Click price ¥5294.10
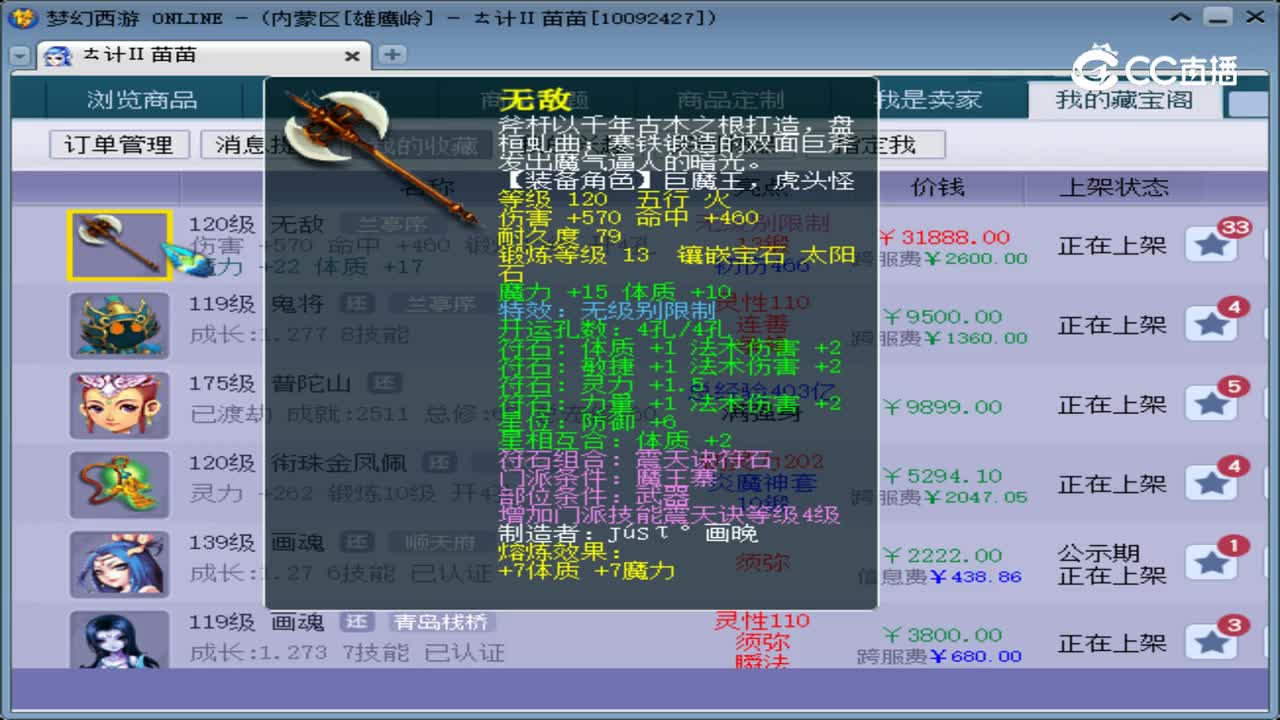 click(x=942, y=476)
